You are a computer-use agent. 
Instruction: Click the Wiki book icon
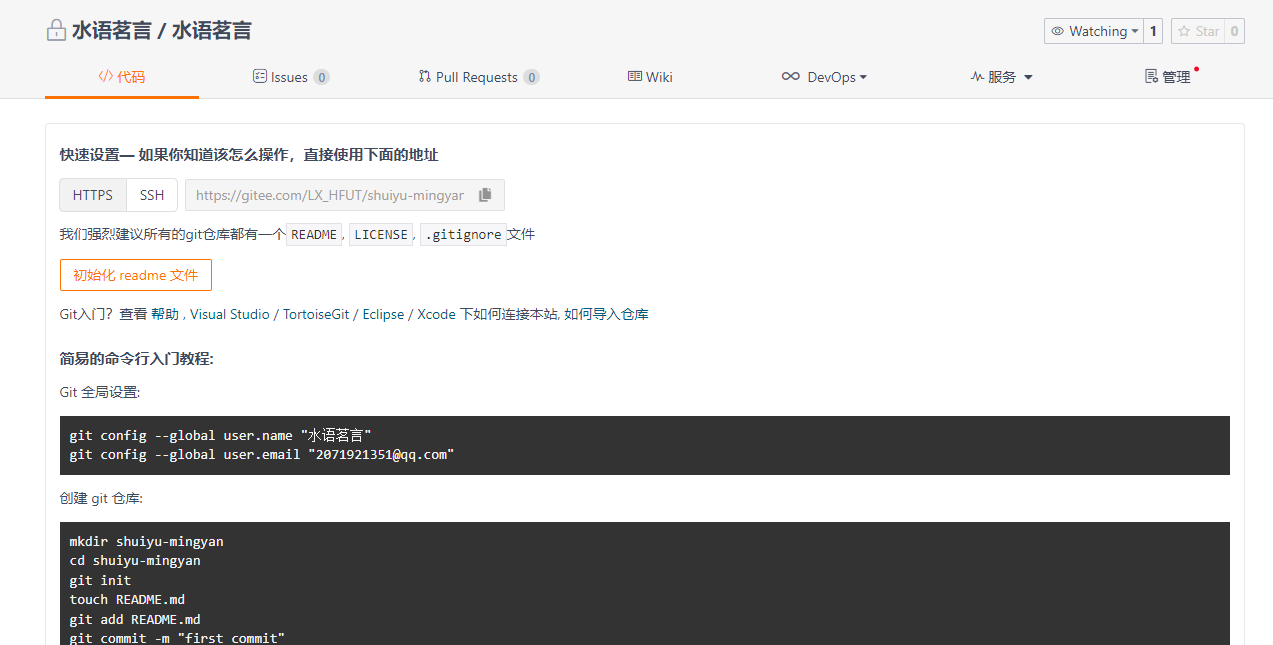[x=635, y=76]
